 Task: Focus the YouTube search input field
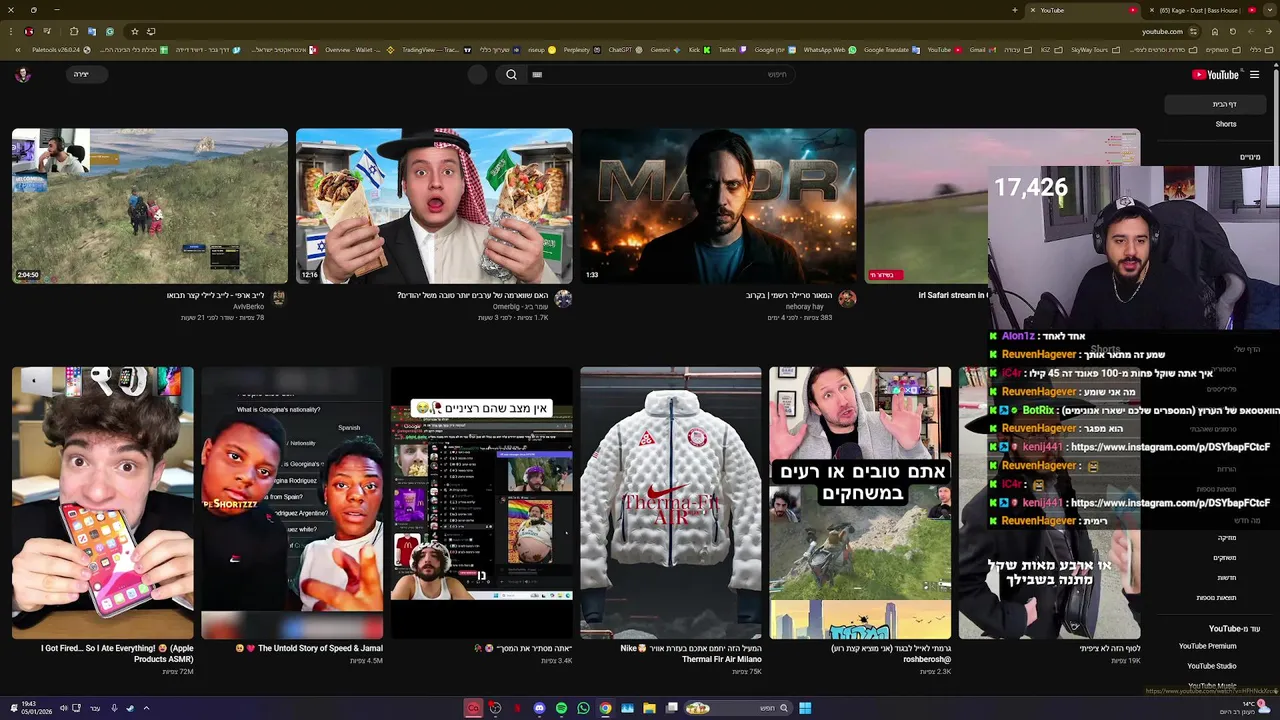tap(660, 74)
